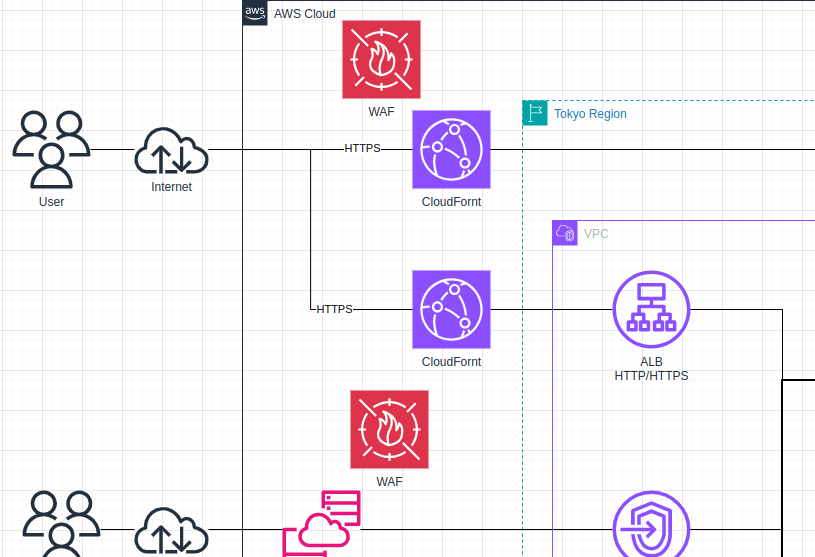Screen dimensions: 815x557
Task: Click the ALB load balancer icon
Action: 651,309
